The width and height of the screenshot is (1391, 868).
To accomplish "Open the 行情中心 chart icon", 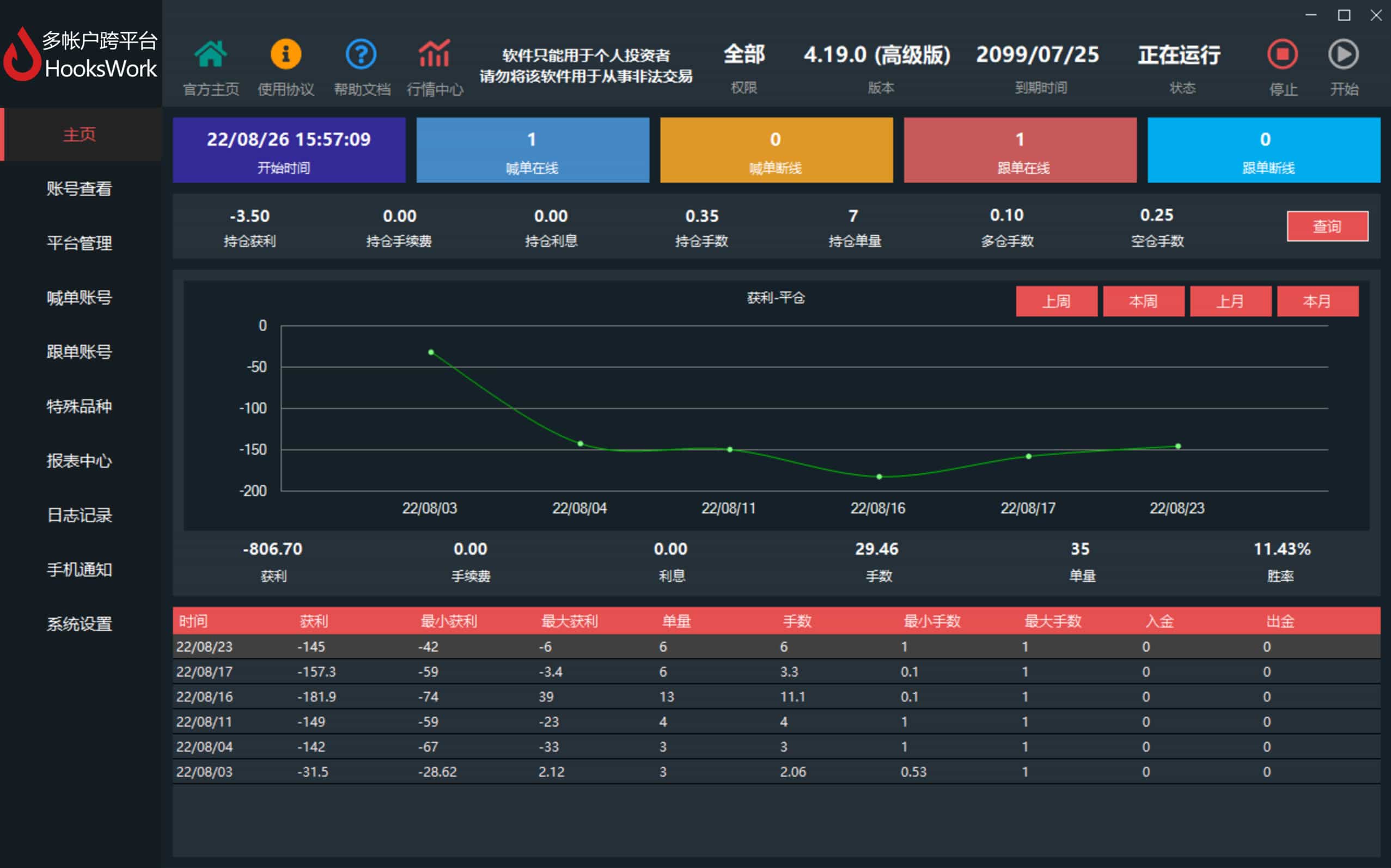I will pyautogui.click(x=435, y=54).
